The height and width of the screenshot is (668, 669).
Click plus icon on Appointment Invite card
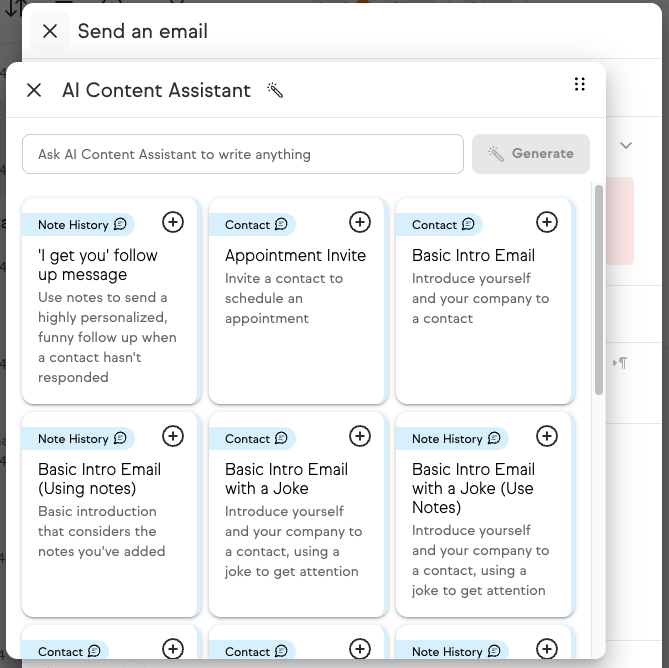pos(360,222)
